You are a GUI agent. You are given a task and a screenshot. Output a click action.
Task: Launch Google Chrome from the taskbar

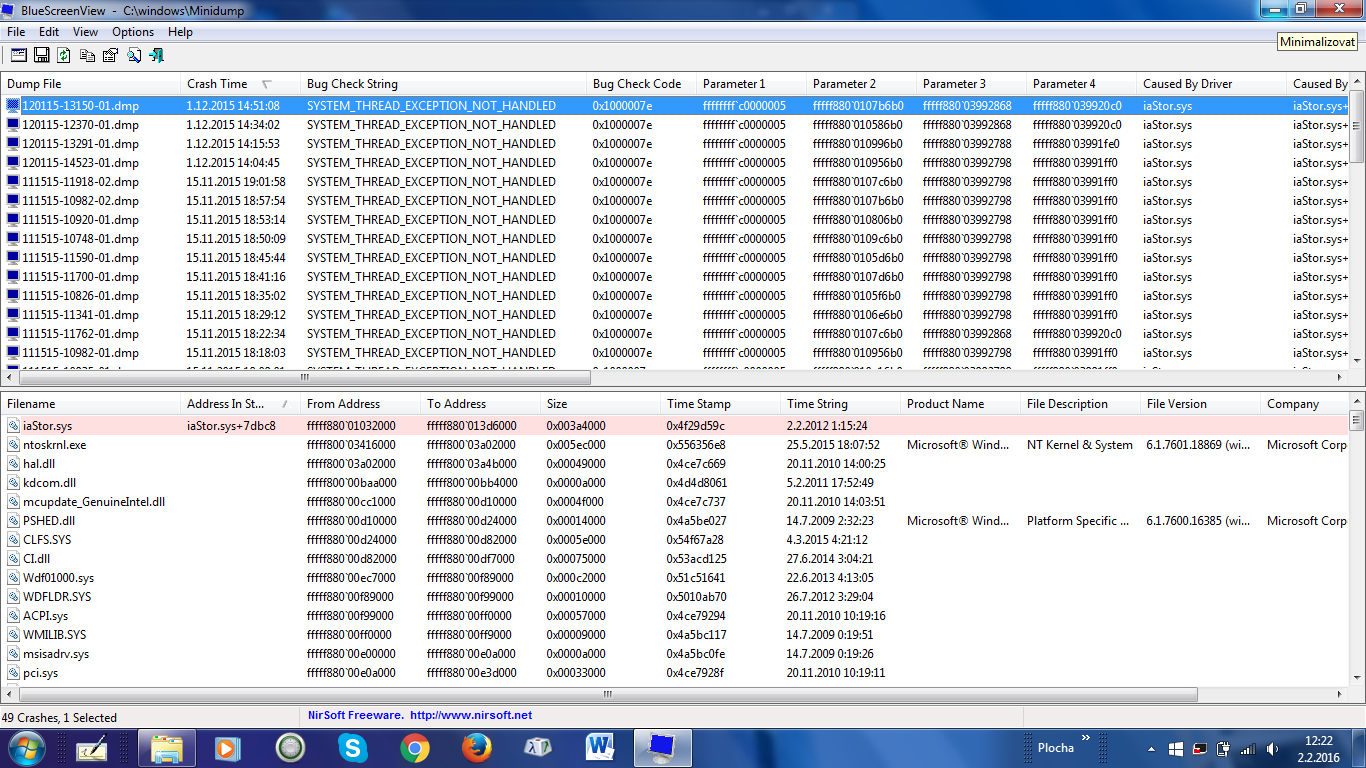(414, 747)
